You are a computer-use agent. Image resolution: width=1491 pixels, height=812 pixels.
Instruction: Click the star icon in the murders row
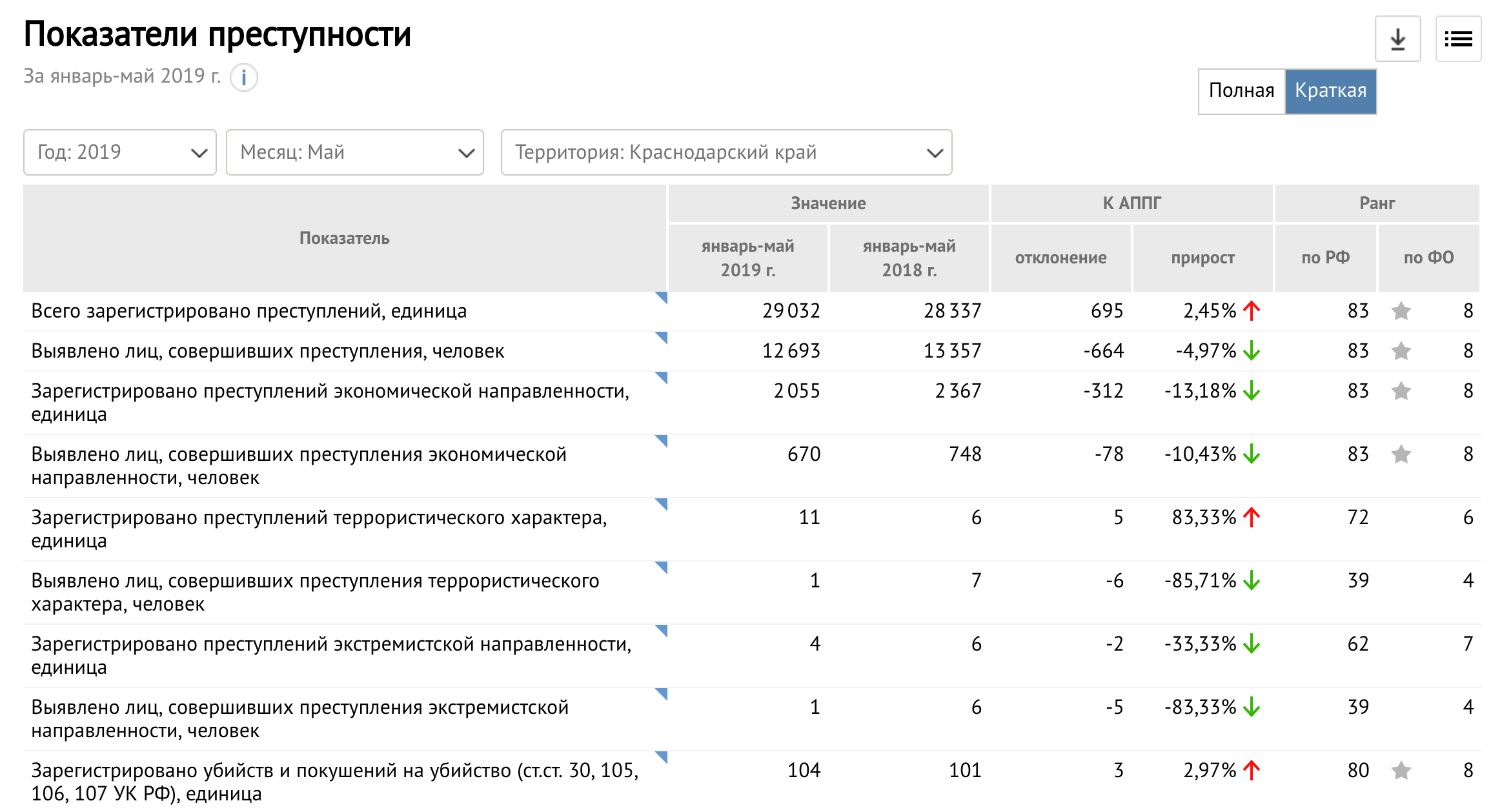point(1401,770)
